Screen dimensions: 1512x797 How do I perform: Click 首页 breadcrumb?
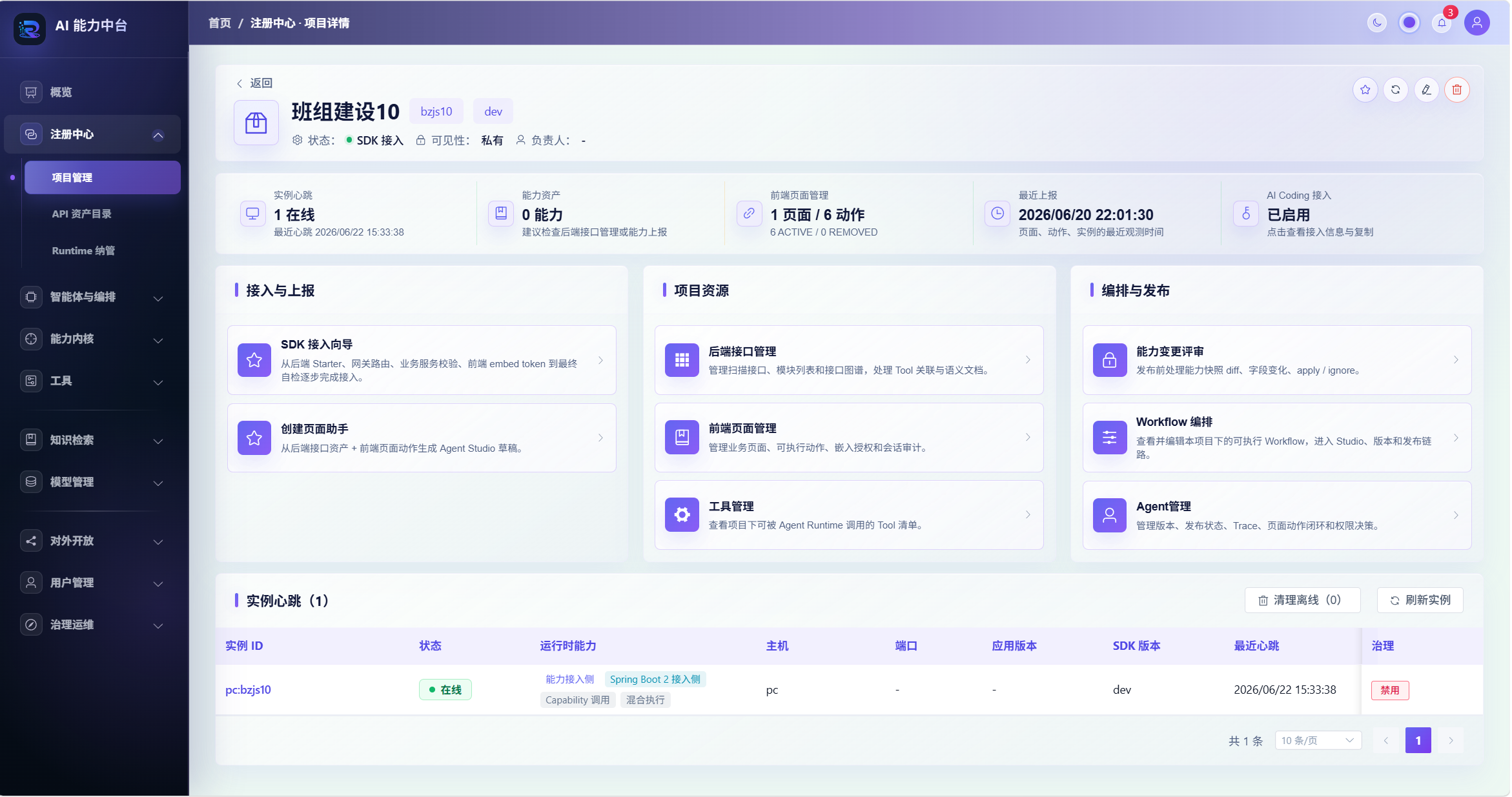pyautogui.click(x=220, y=23)
